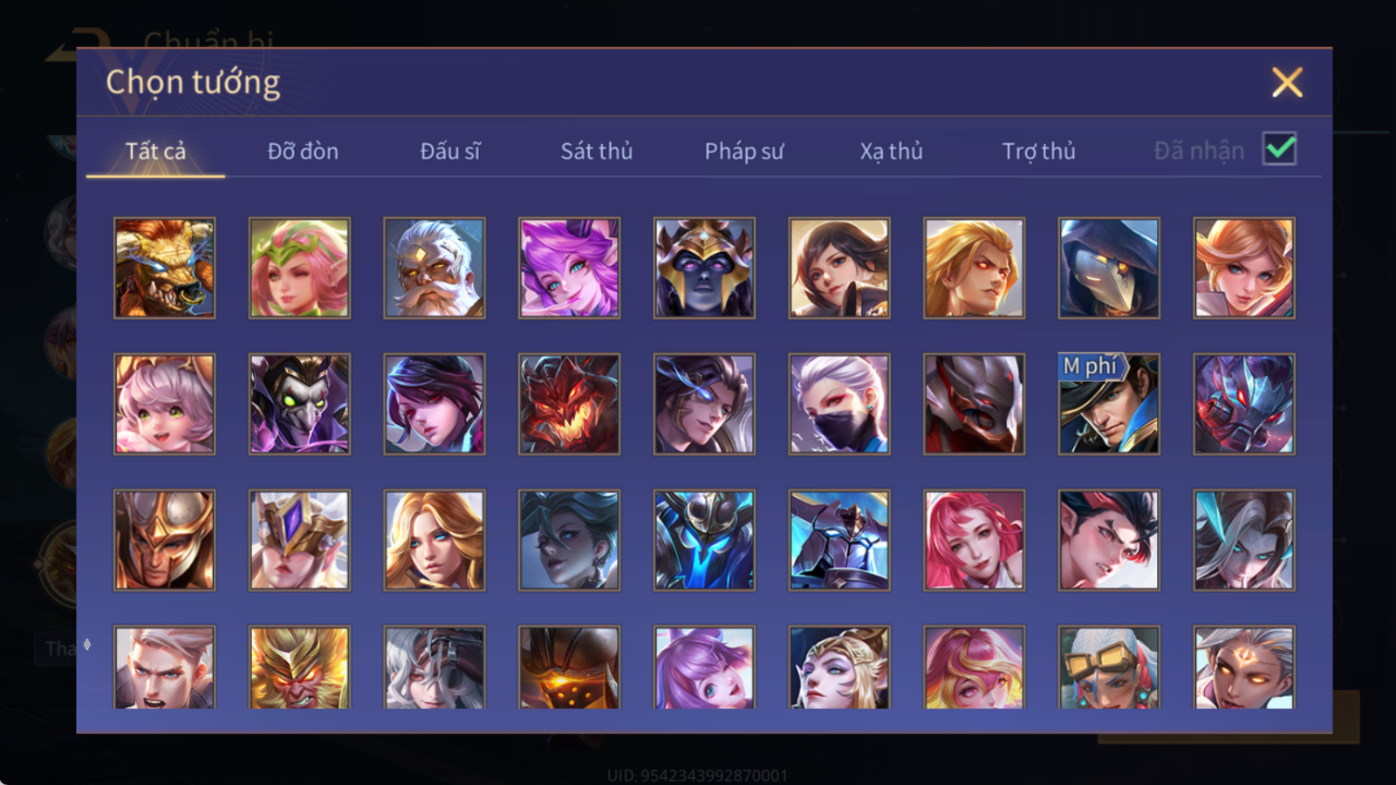Choose the red flaming demon hero portrait
Viewport: 1396px width, 785px height.
click(569, 404)
